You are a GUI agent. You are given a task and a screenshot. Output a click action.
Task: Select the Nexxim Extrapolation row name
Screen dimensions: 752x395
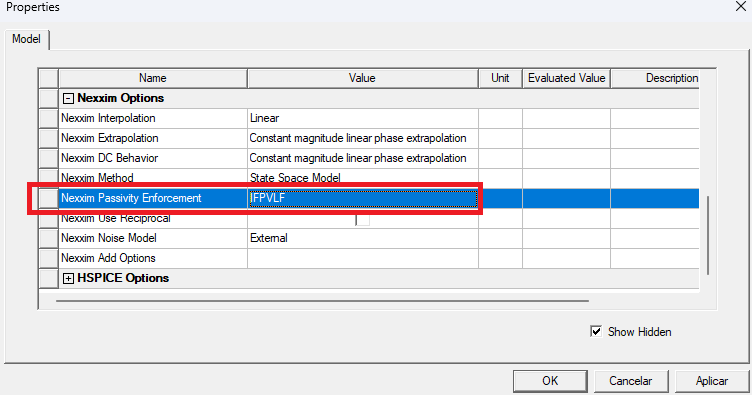pos(153,139)
